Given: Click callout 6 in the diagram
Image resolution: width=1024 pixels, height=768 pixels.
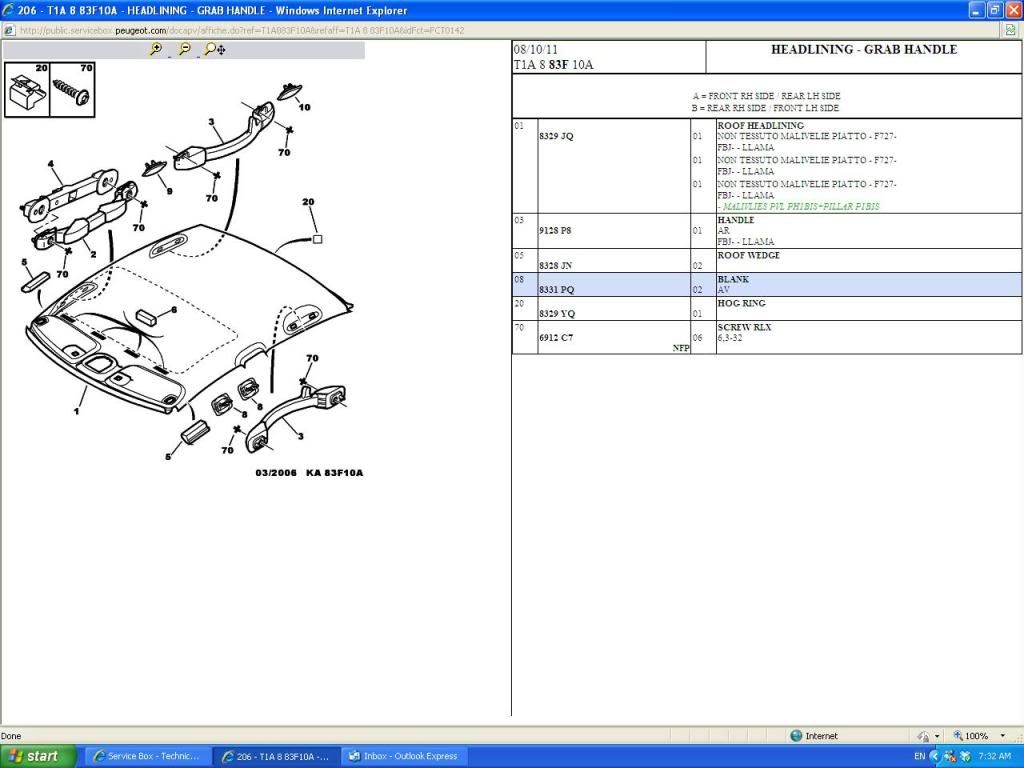Looking at the screenshot, I should point(174,310).
